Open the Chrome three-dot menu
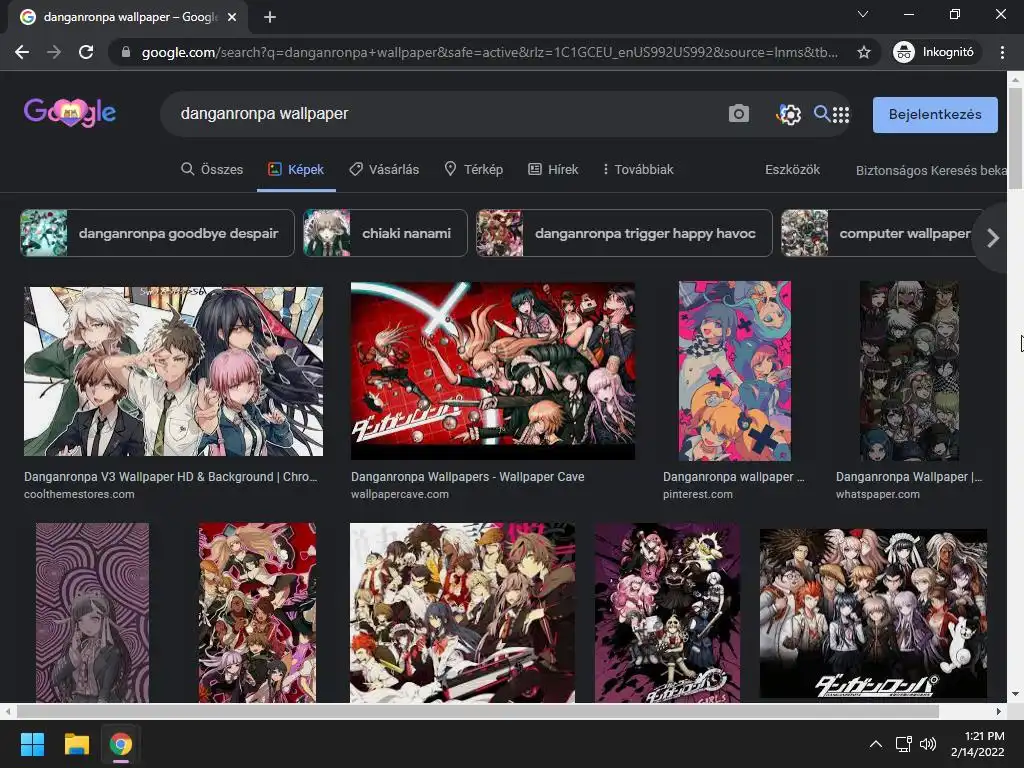The height and width of the screenshot is (768, 1024). [1002, 52]
